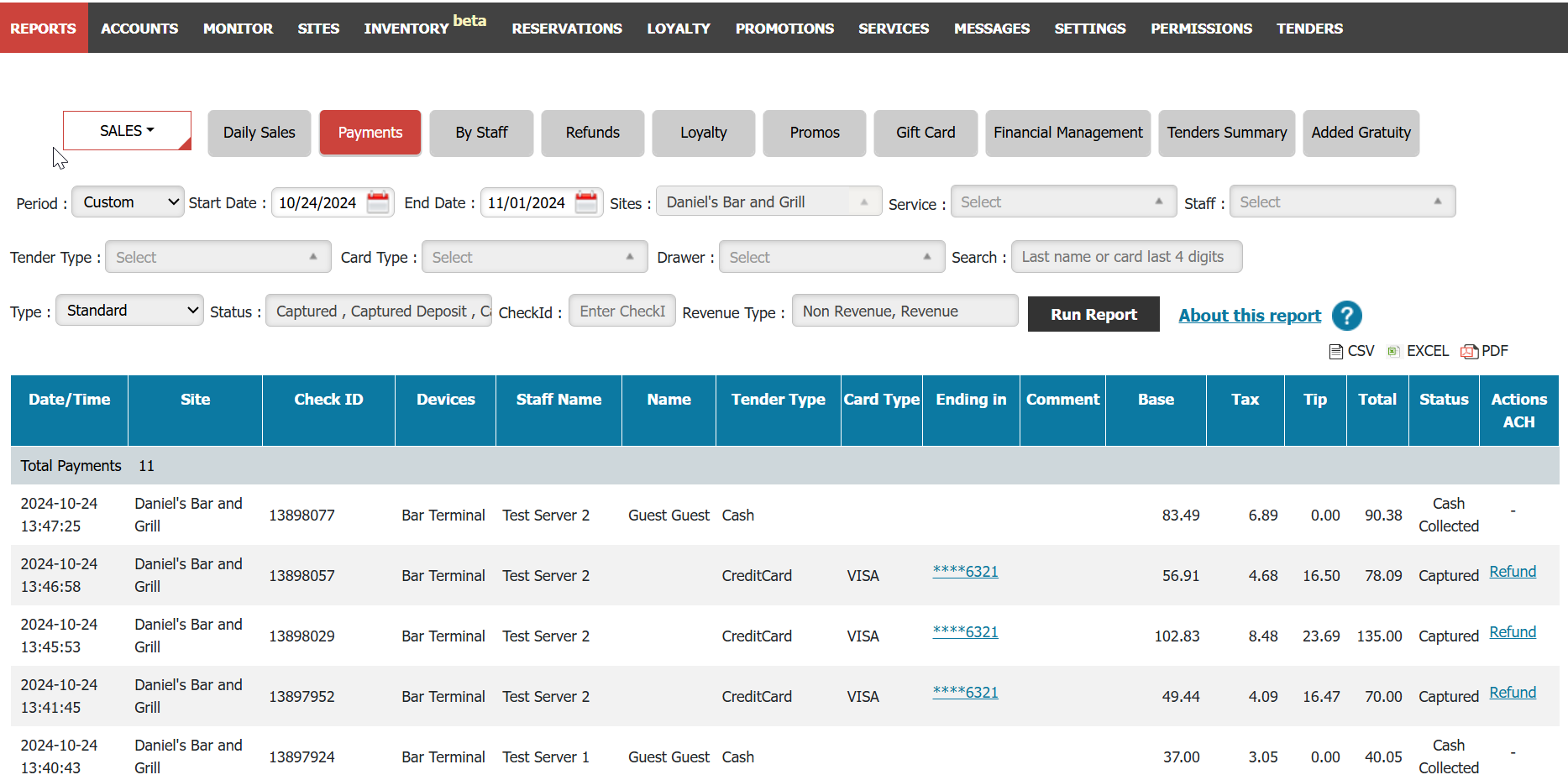Expand the Tender Type select box
This screenshot has width=1568, height=780.
[218, 258]
